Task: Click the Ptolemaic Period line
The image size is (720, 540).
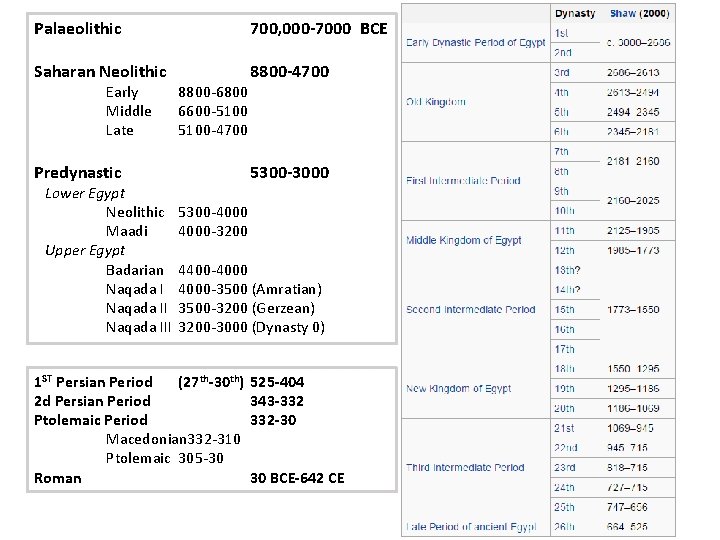Action: pos(91,420)
